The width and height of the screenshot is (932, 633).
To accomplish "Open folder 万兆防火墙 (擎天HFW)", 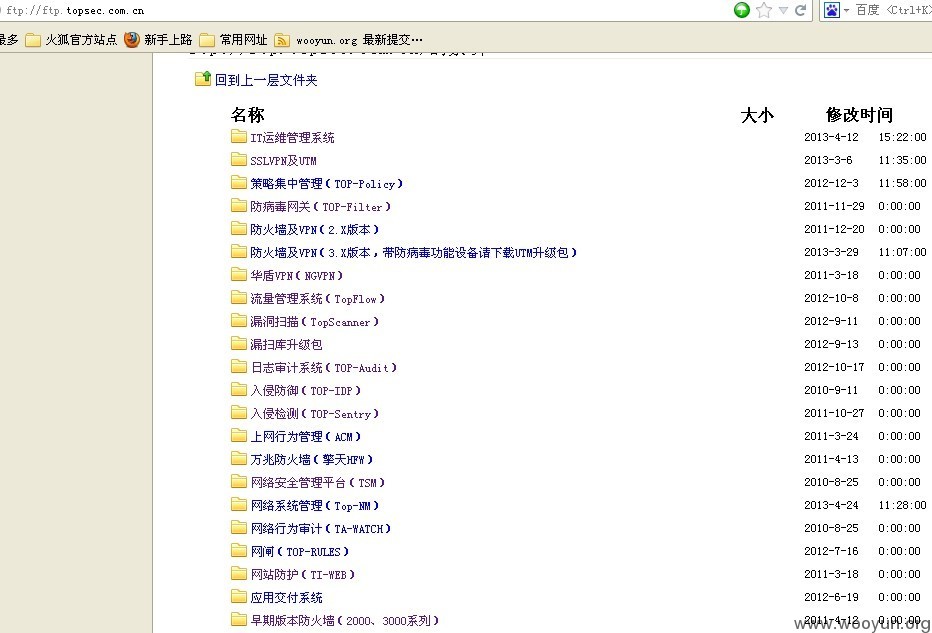I will 311,460.
